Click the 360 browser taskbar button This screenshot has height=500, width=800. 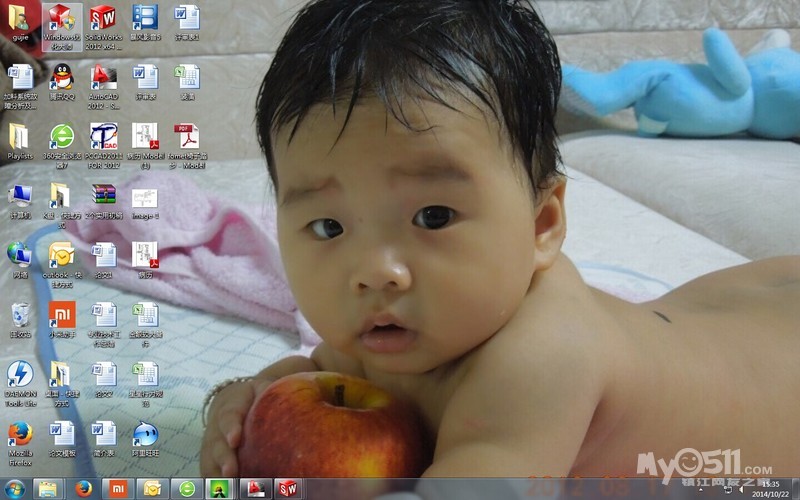pyautogui.click(x=187, y=489)
